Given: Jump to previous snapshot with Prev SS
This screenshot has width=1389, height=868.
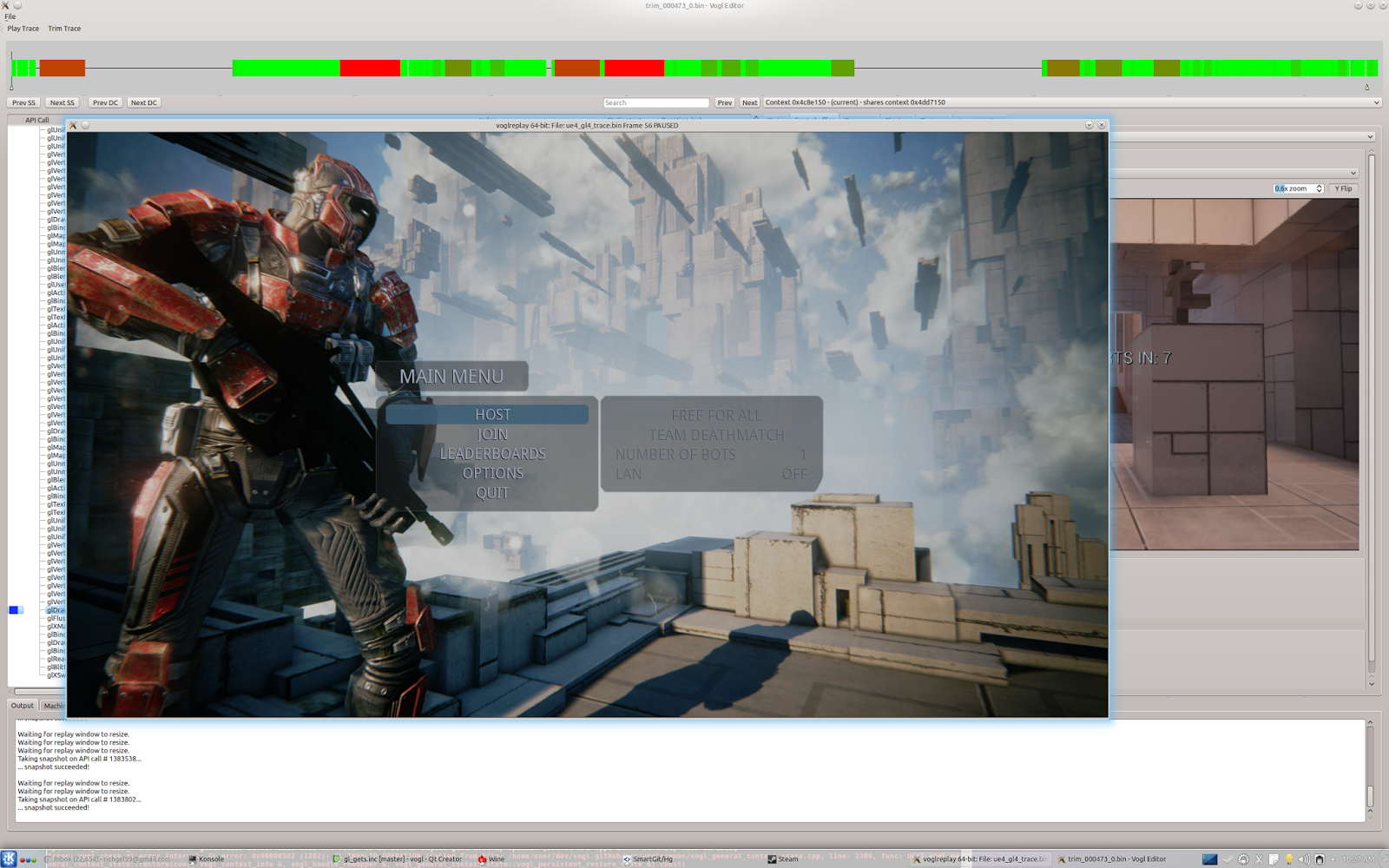Looking at the screenshot, I should point(24,102).
